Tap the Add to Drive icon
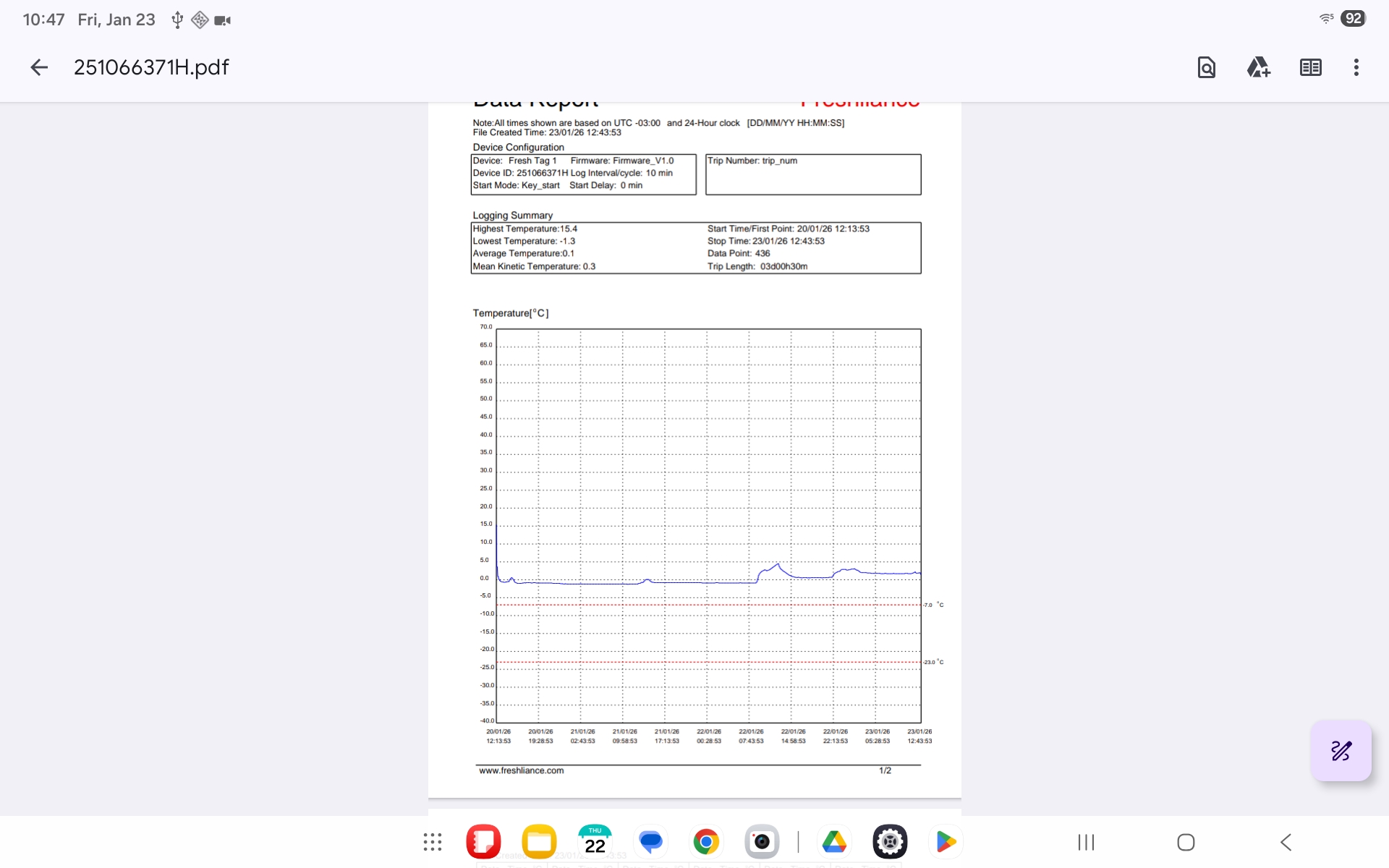1389x868 pixels. [1258, 67]
